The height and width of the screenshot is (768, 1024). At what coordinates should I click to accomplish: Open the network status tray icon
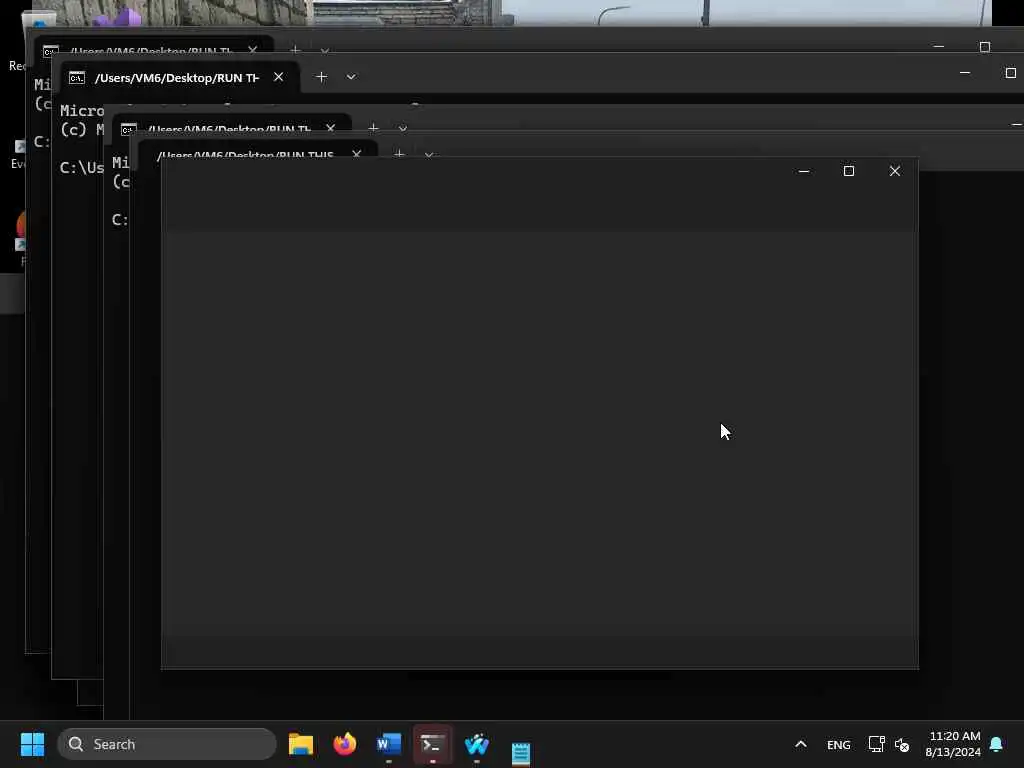coord(876,744)
